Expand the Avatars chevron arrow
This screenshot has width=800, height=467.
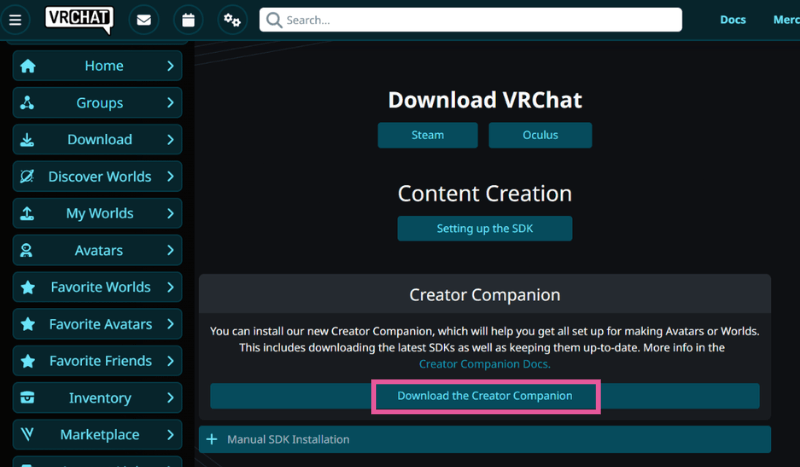click(170, 250)
